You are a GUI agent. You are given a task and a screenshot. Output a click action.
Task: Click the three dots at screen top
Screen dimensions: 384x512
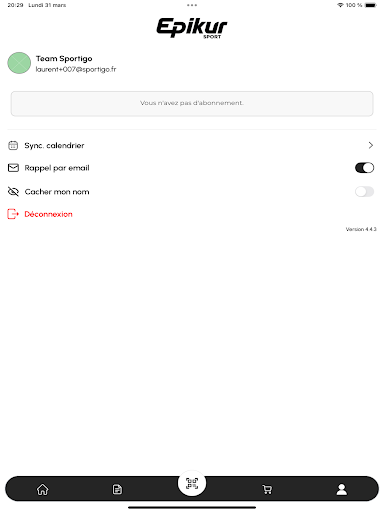[x=192, y=5]
